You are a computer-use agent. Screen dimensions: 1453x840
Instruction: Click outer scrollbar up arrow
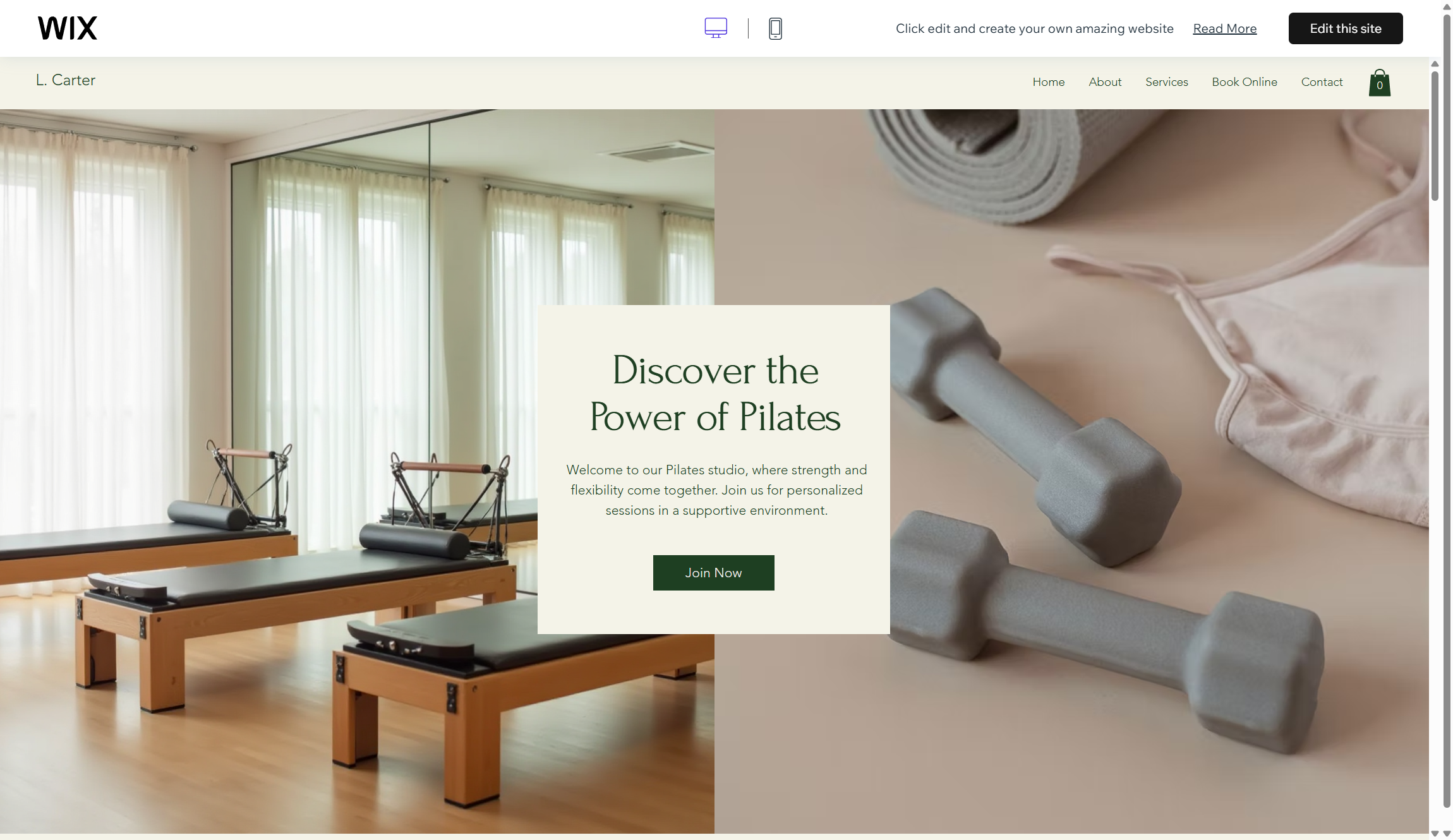tap(1447, 7)
